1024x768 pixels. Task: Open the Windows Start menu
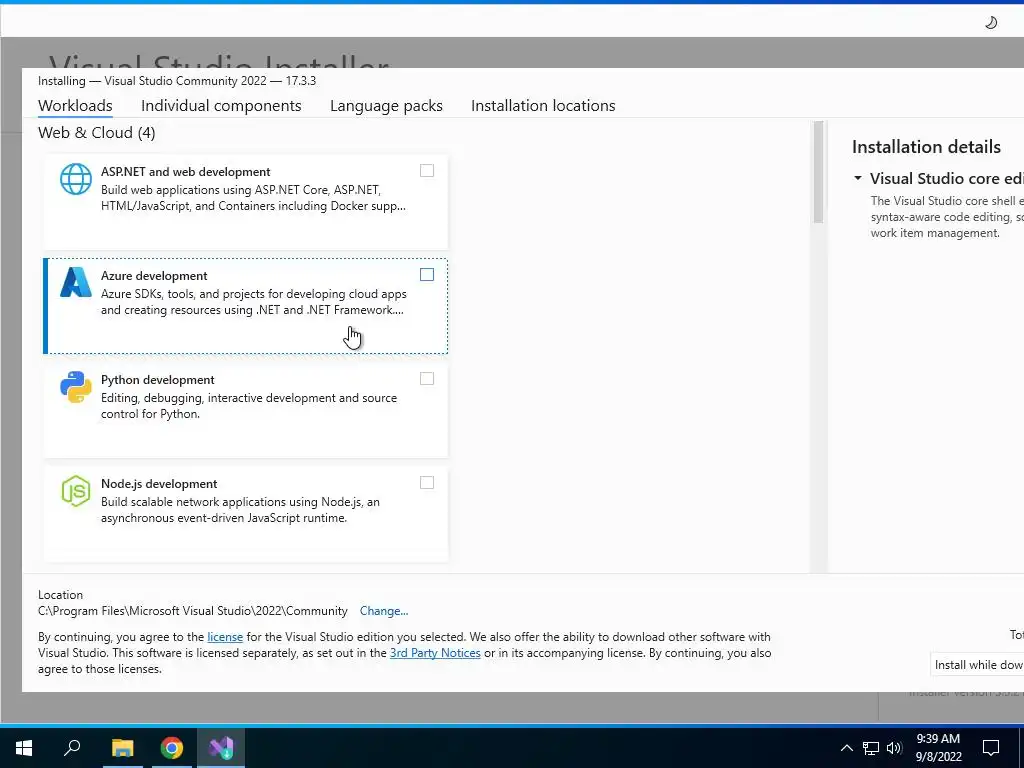[x=24, y=748]
